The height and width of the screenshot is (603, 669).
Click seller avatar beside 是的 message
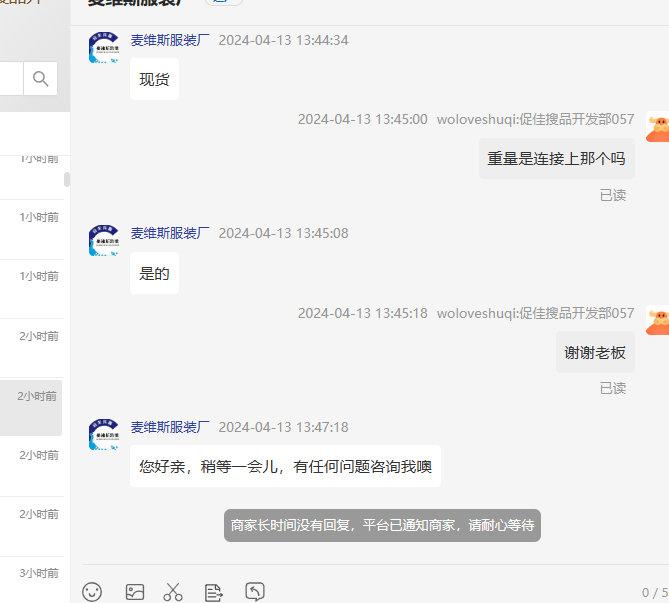pos(104,240)
